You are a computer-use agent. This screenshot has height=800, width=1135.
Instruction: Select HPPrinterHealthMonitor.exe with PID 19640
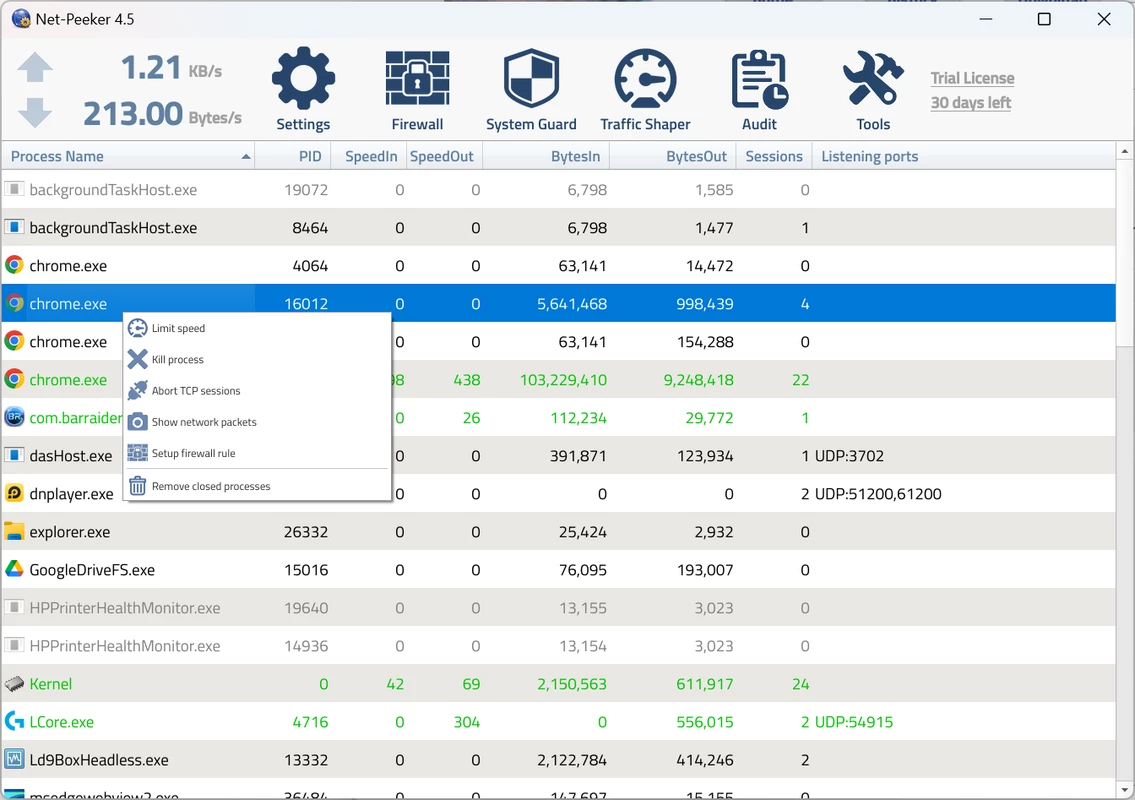click(x=125, y=608)
